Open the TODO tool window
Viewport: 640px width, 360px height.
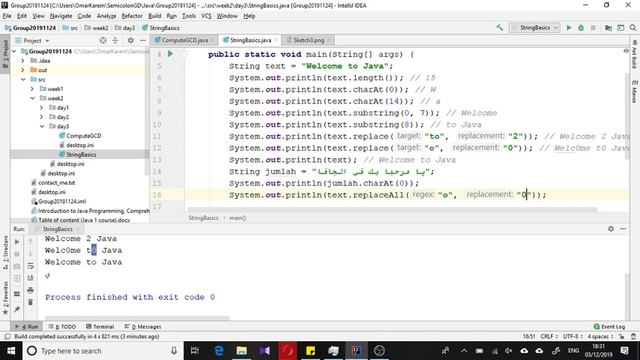(x=62, y=327)
